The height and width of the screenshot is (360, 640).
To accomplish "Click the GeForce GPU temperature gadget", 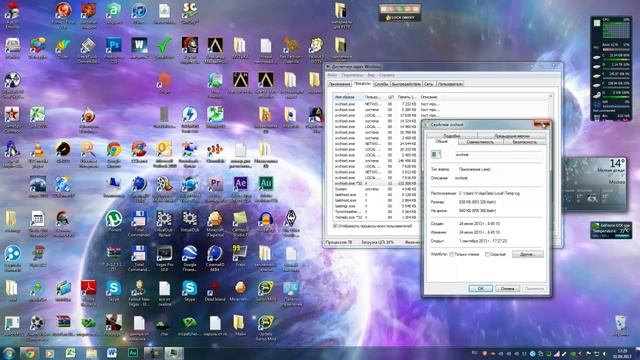I will click(x=611, y=230).
